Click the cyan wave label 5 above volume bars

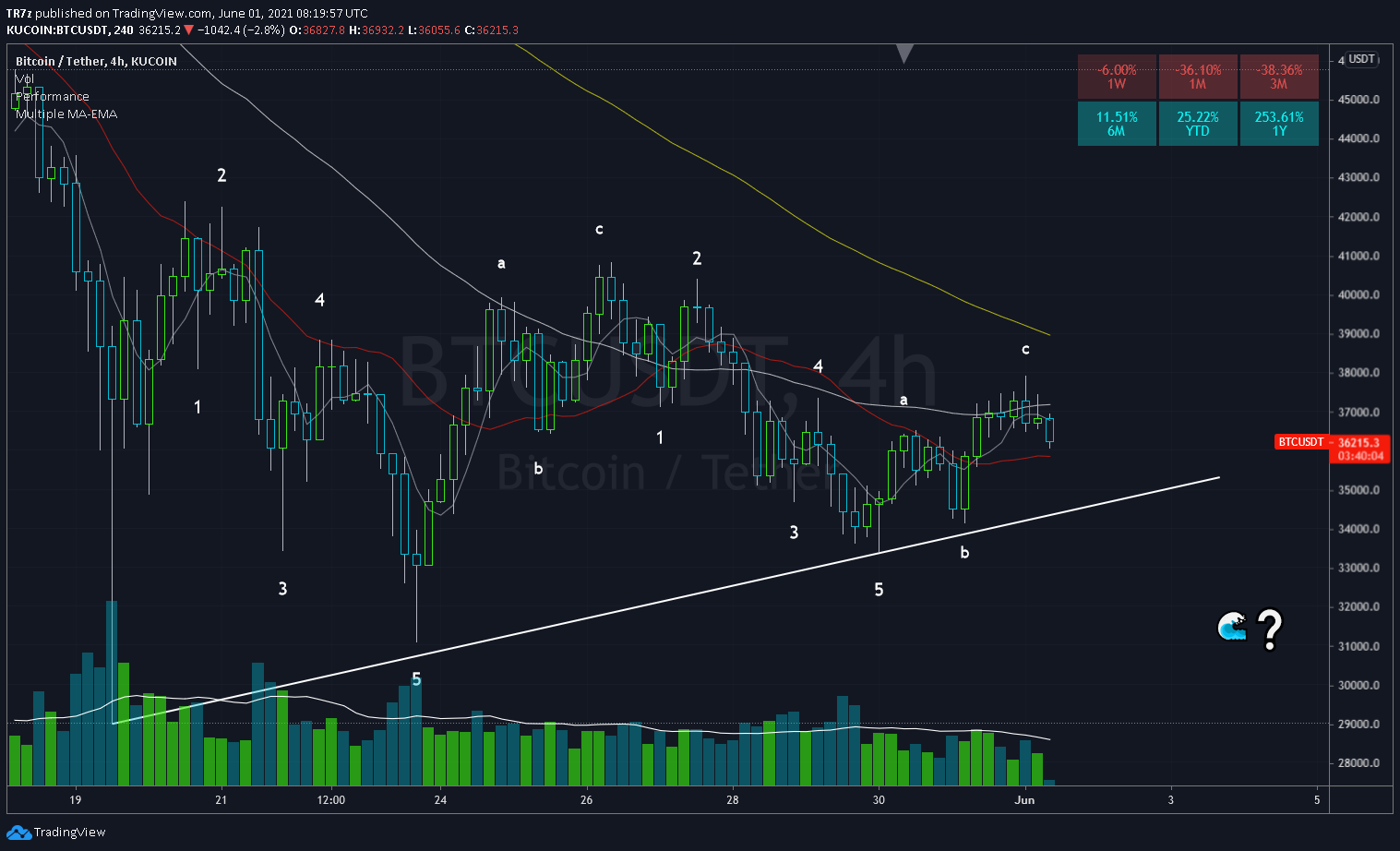coord(416,679)
